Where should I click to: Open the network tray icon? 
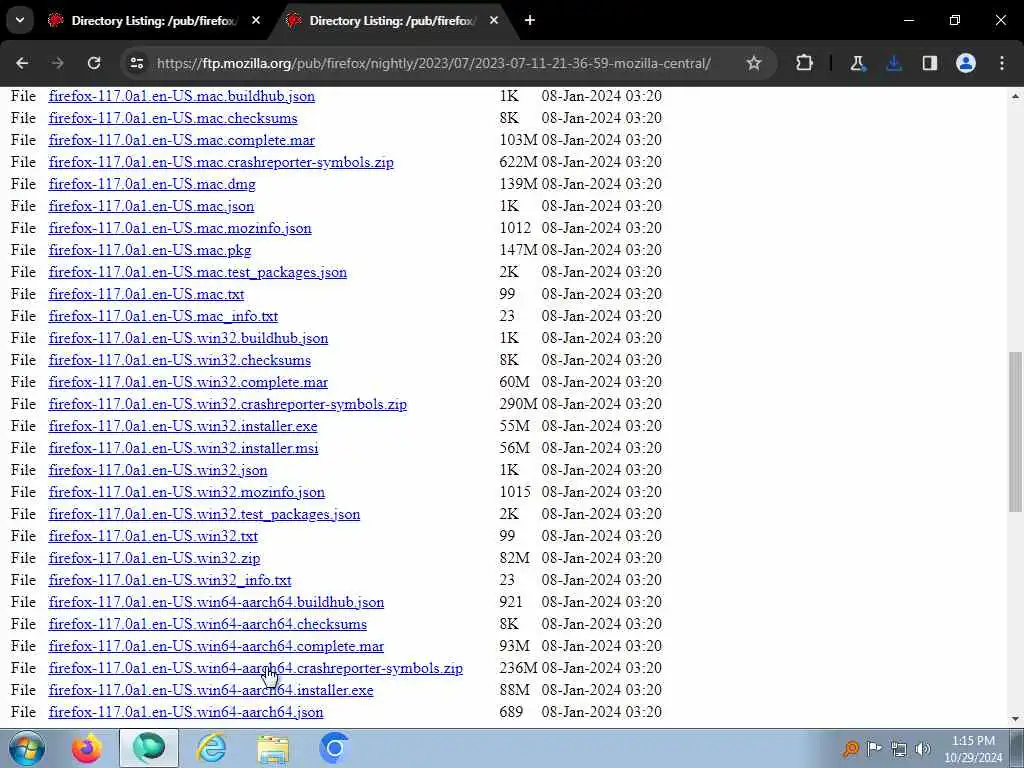pyautogui.click(x=899, y=749)
